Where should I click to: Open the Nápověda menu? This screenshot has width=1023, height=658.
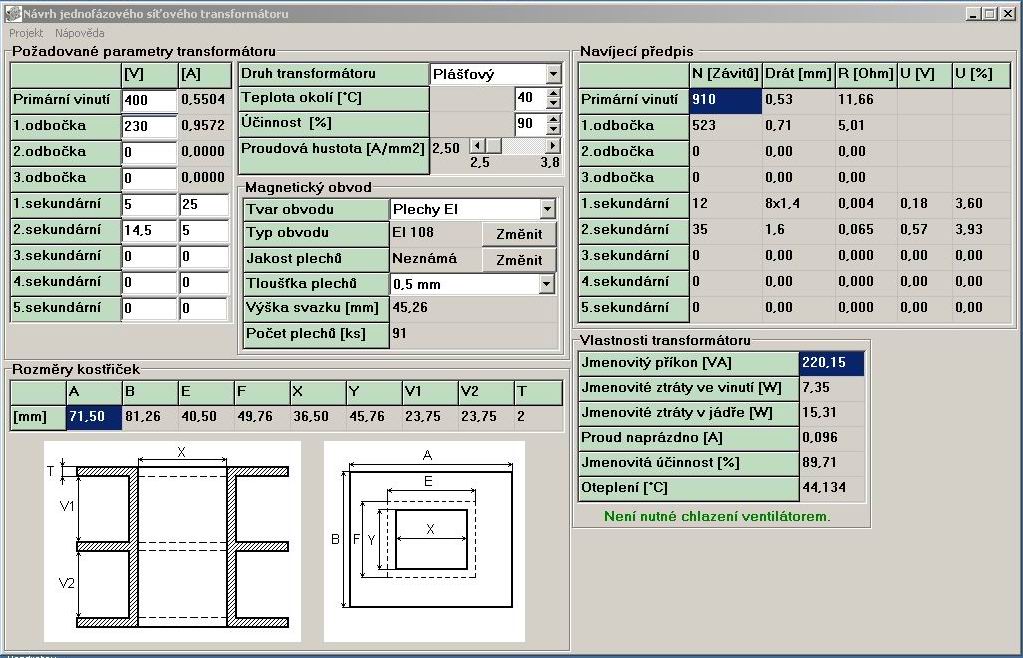pos(80,33)
